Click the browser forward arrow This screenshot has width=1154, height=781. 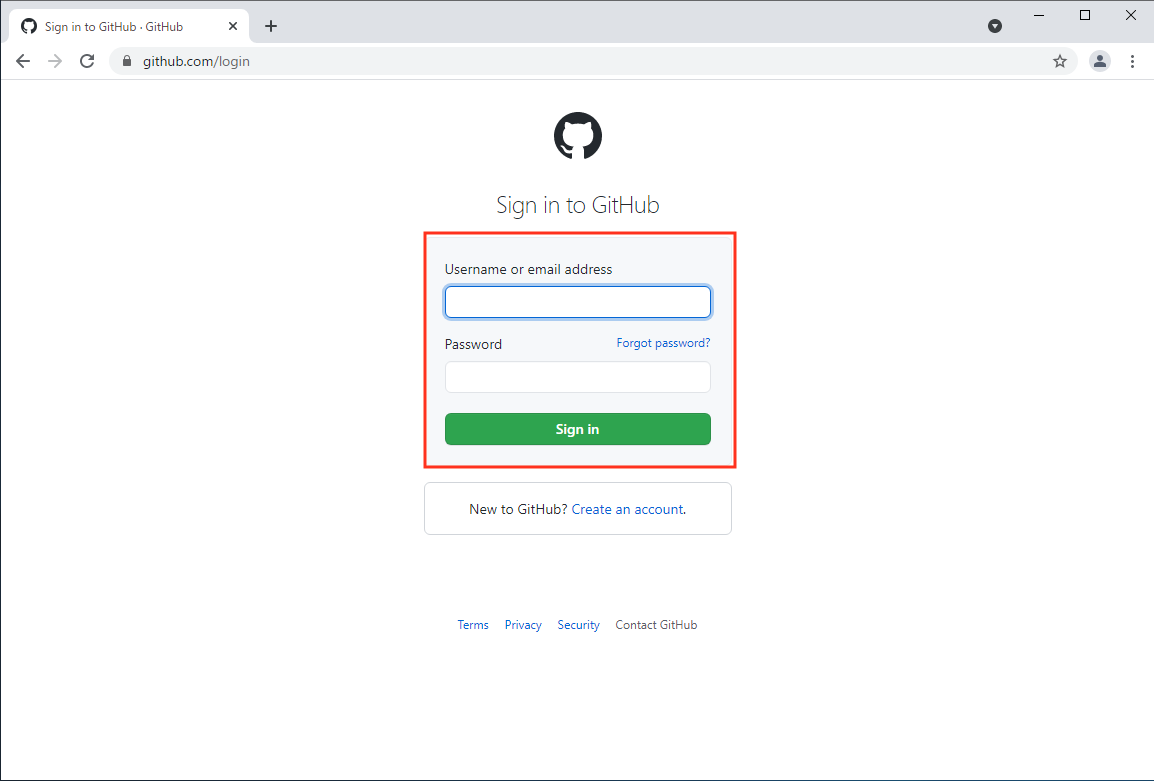tap(55, 61)
